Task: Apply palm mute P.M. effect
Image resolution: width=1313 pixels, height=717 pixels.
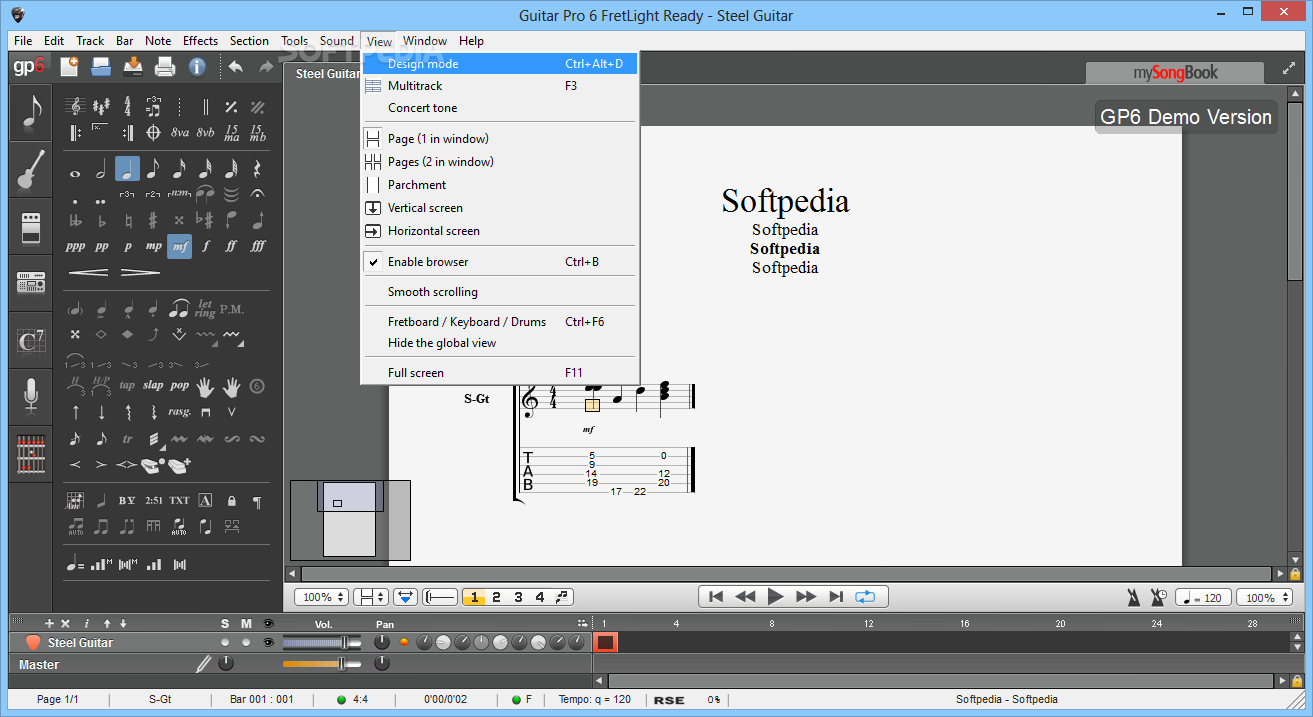Action: point(232,308)
